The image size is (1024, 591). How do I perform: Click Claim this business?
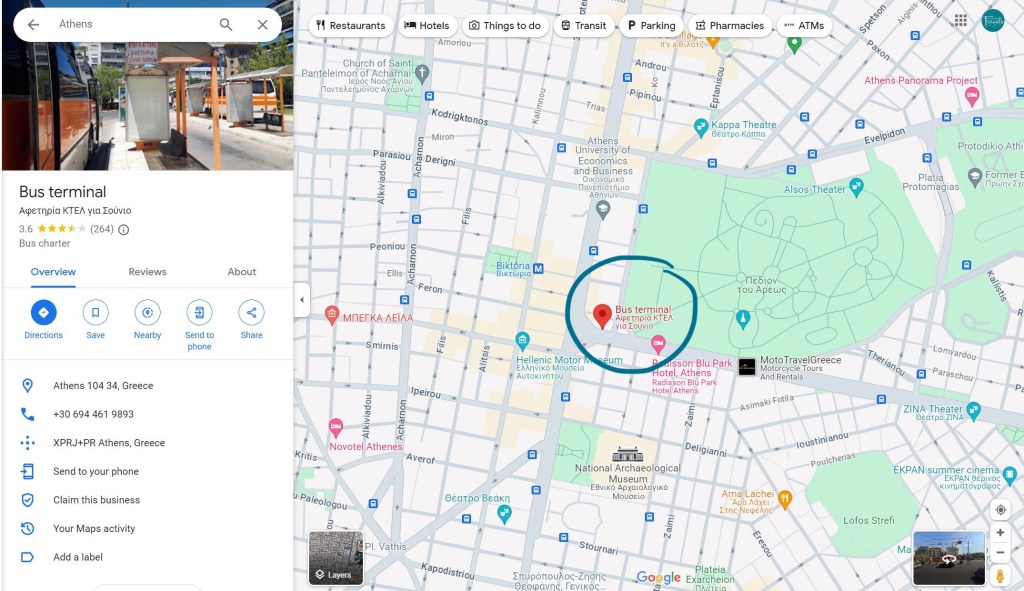(x=95, y=499)
